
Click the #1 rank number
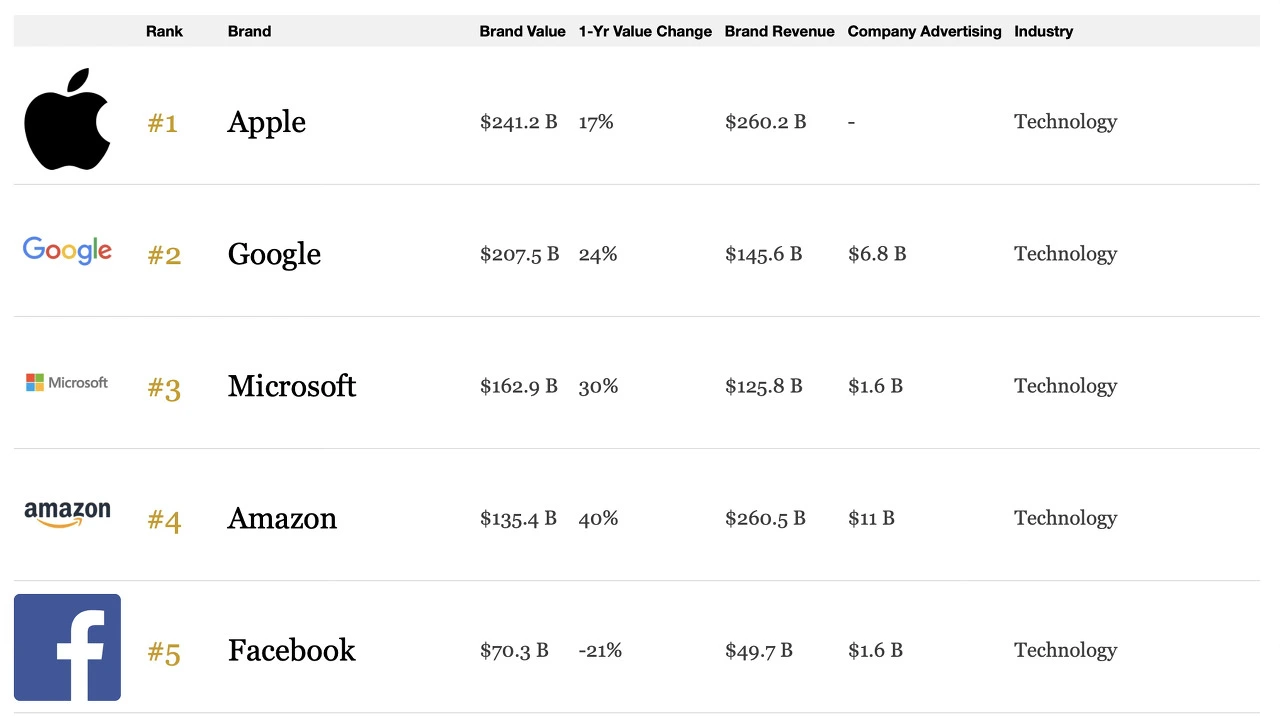tap(163, 123)
